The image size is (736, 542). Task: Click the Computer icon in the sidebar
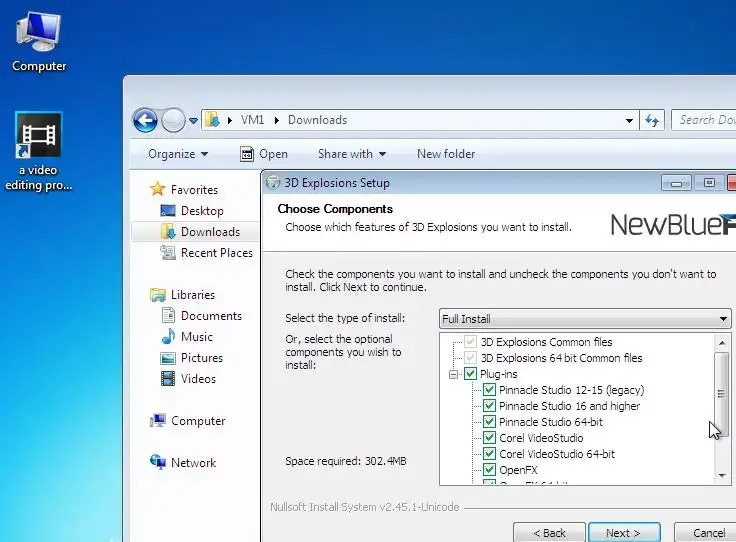point(158,420)
